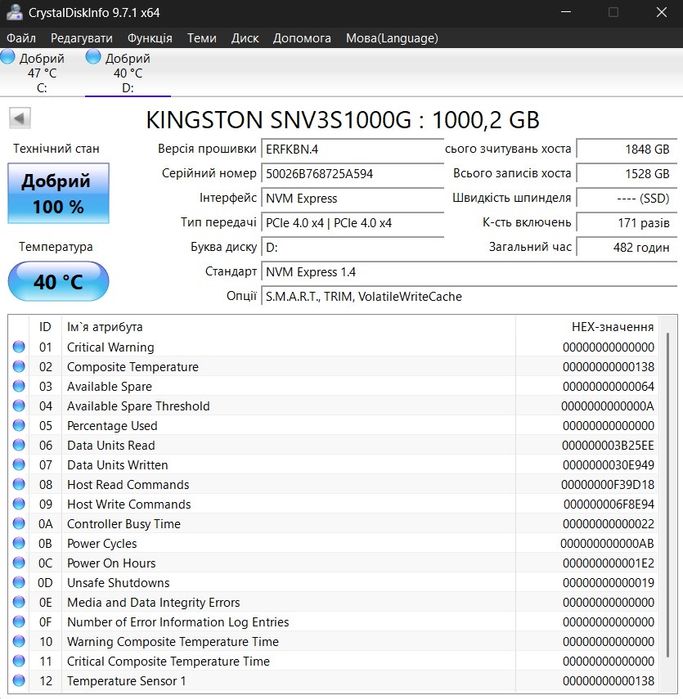683x699 pixels.
Task: Open the Функція menu
Action: pyautogui.click(x=150, y=38)
